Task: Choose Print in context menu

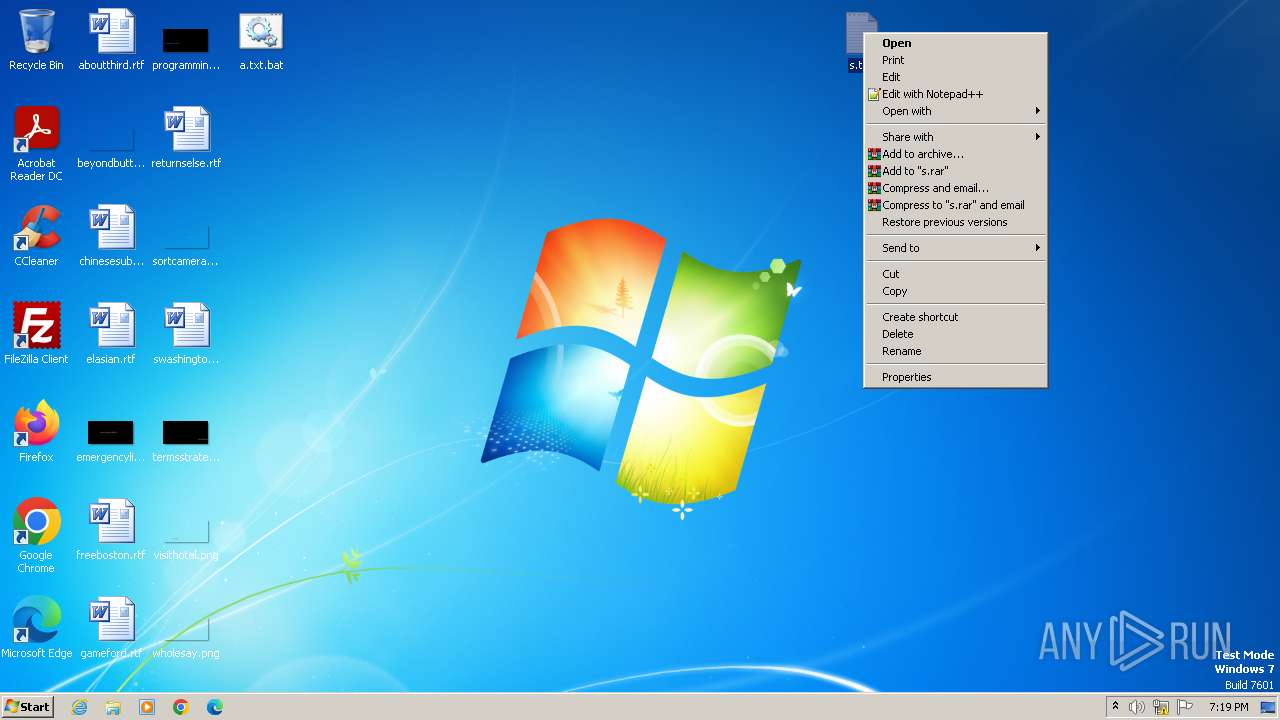Action: coord(955,60)
